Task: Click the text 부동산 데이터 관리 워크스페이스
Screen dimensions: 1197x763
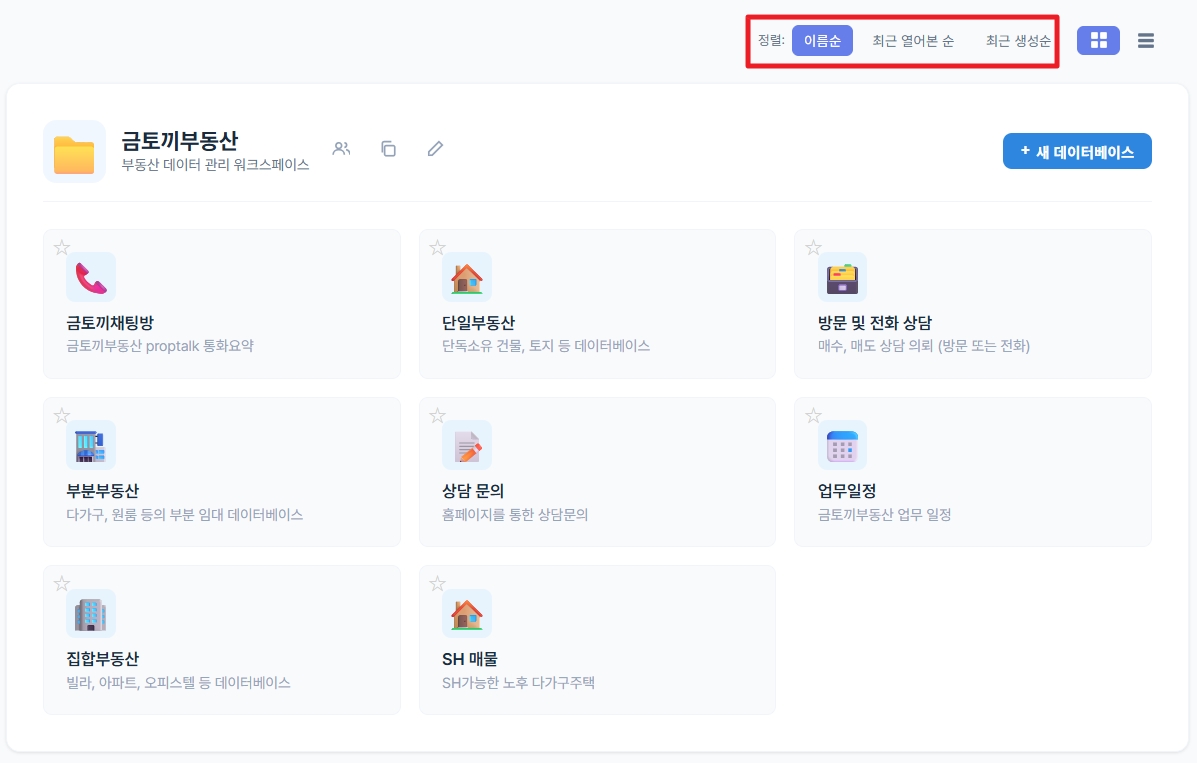Action: [x=215, y=165]
